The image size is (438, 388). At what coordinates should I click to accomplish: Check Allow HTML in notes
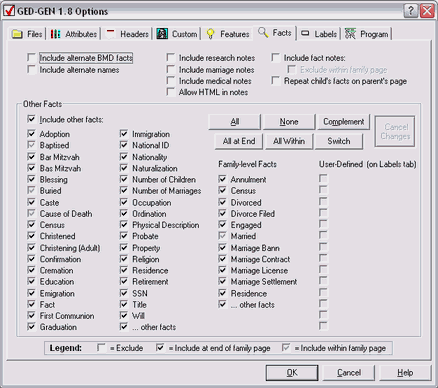coord(171,92)
